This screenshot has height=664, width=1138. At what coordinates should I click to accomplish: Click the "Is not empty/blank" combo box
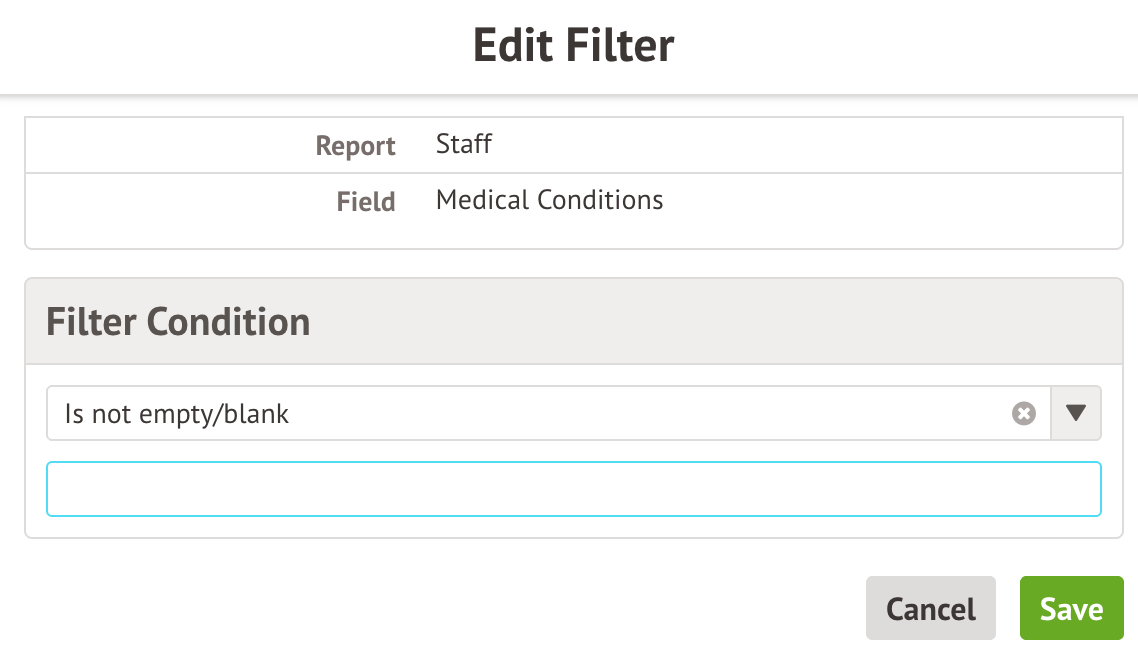click(530, 413)
